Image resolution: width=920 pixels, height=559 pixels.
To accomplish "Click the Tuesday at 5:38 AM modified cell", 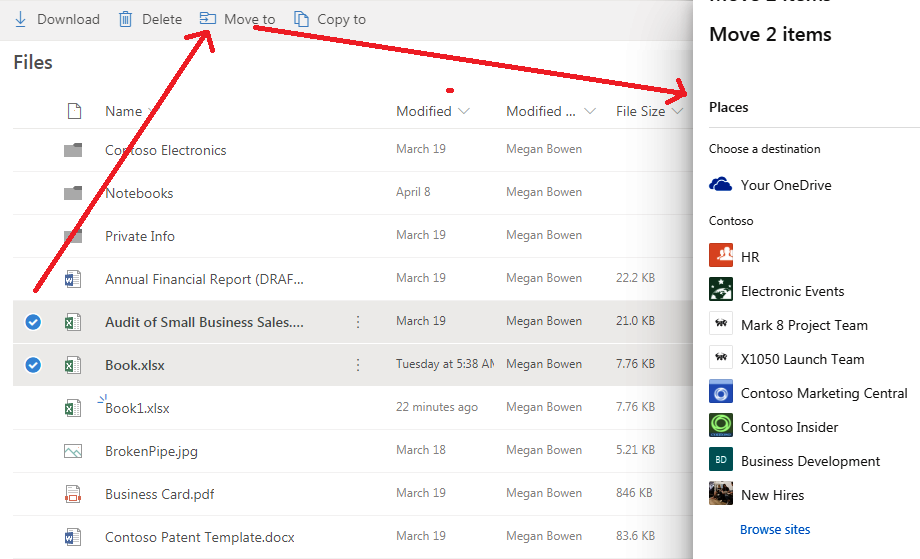I will tap(445, 364).
